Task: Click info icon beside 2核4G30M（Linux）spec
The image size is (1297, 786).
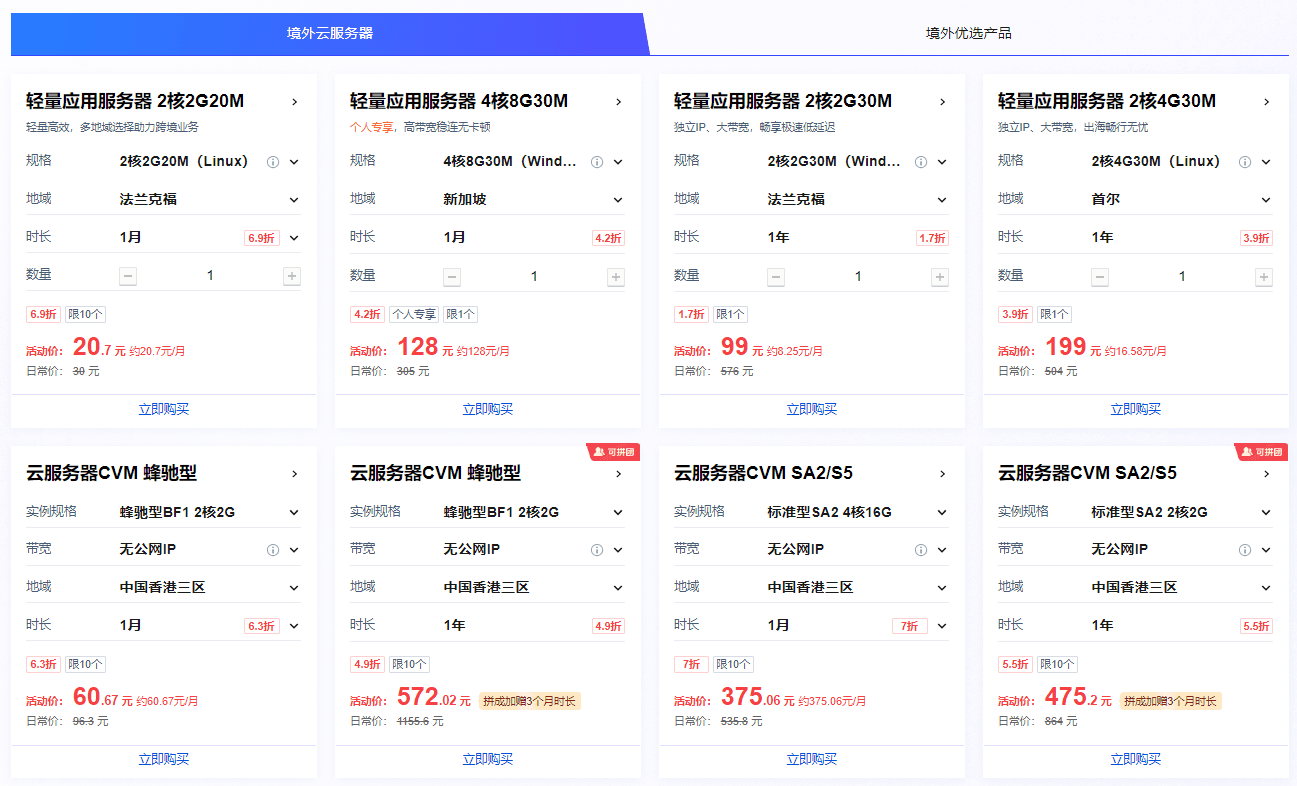Action: [1245, 162]
